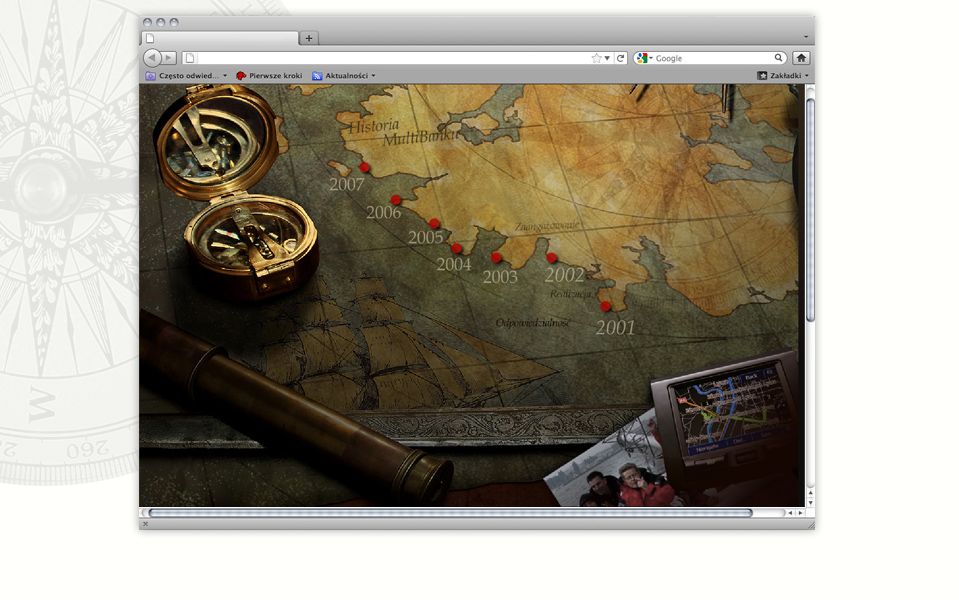Open the Często odwied... bookmarks folder

pos(187,76)
